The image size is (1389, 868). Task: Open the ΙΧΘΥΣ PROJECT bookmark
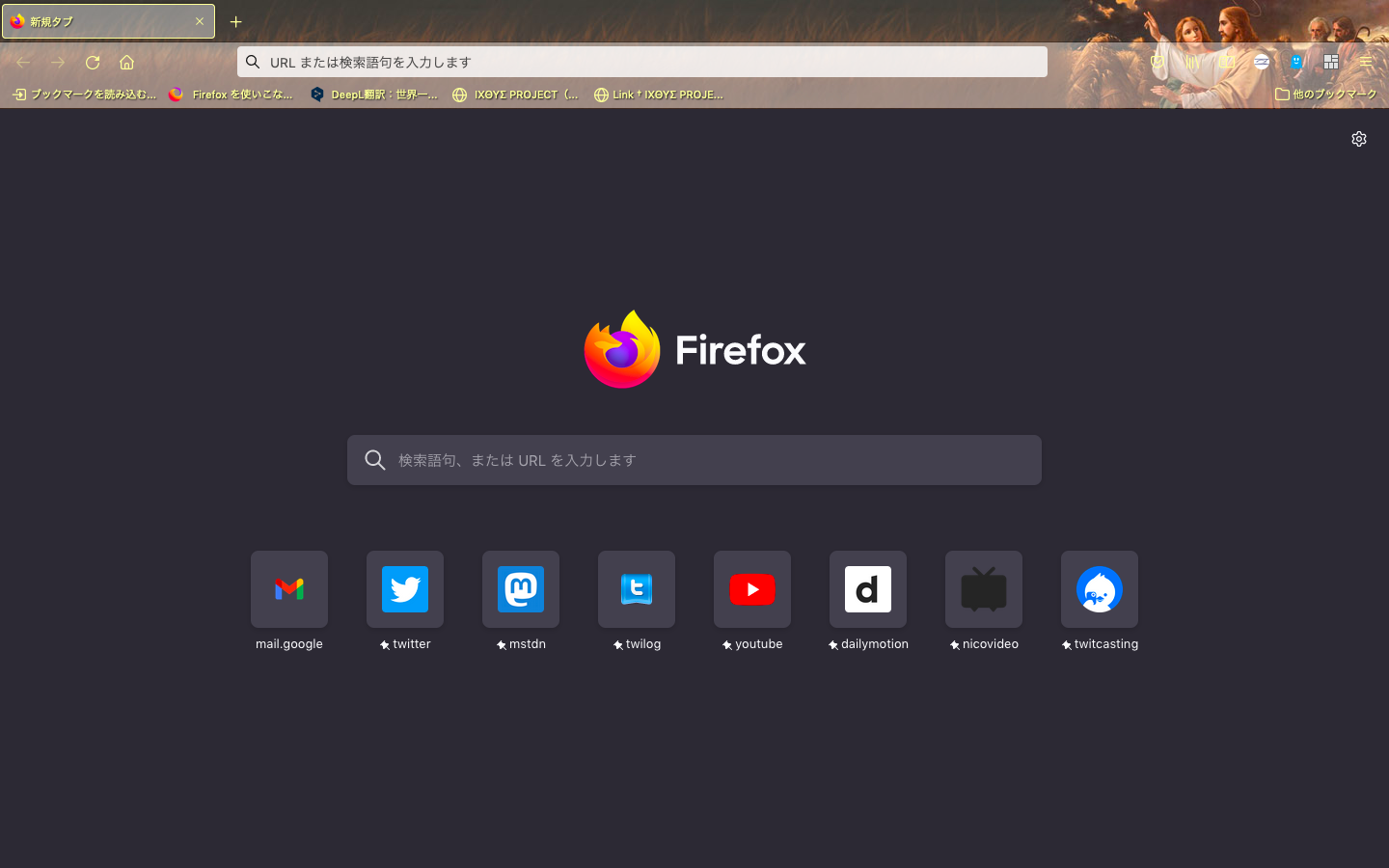516,95
